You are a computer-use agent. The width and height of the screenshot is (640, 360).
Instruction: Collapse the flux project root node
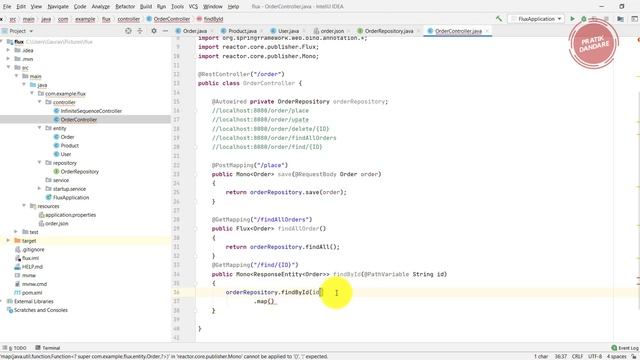[2, 42]
